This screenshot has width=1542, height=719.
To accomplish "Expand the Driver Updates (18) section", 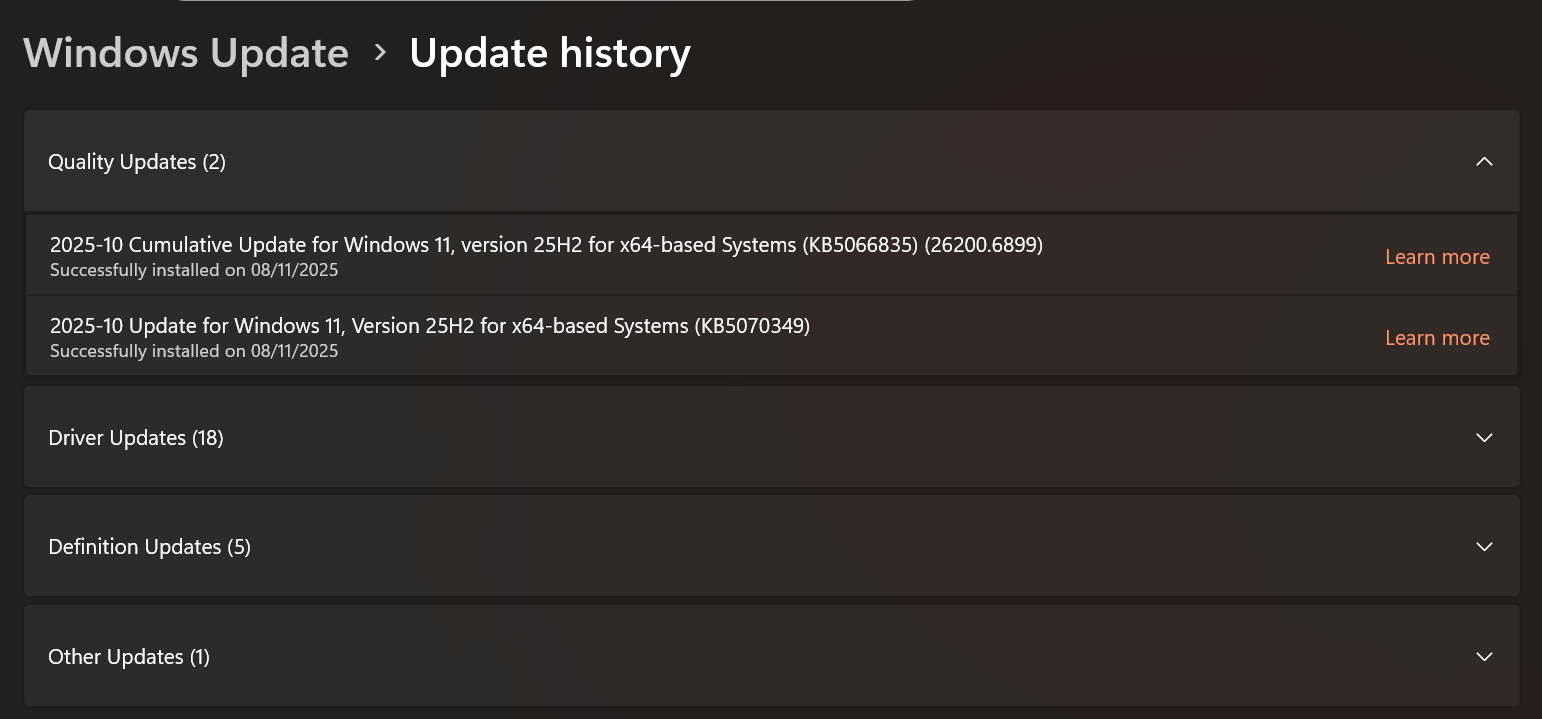I will coord(136,438).
